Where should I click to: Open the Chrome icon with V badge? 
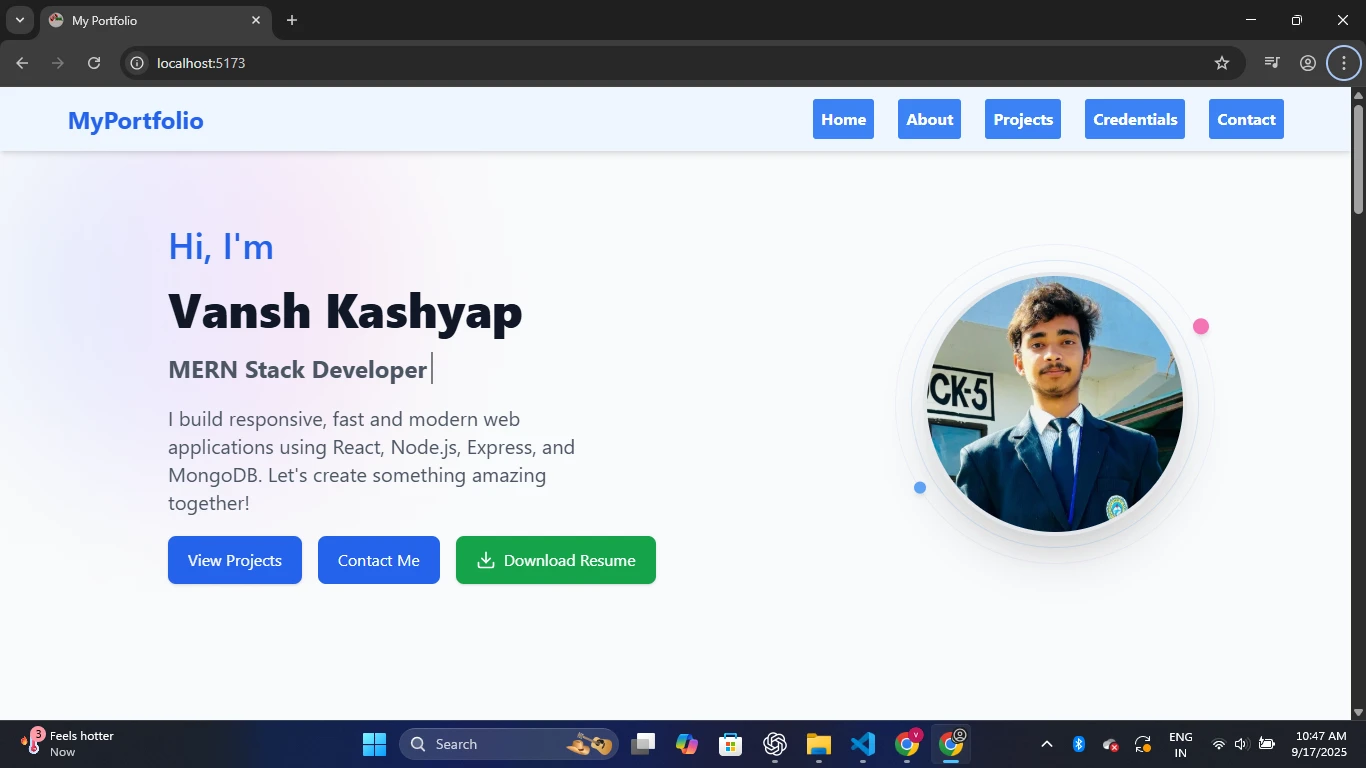coord(908,744)
